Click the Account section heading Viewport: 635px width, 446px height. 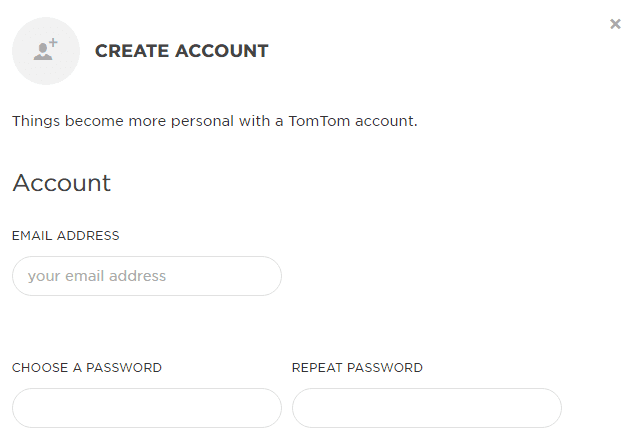62,183
